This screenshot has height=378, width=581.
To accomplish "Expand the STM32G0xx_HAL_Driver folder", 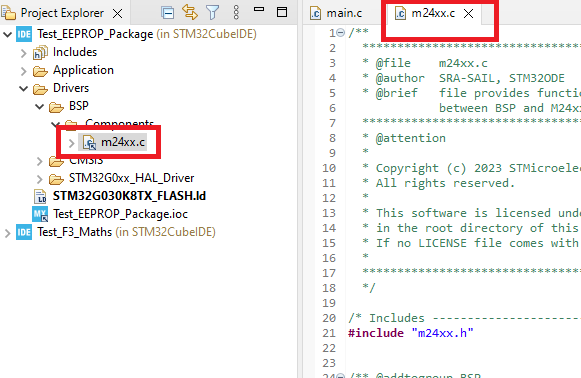I will (x=40, y=179).
